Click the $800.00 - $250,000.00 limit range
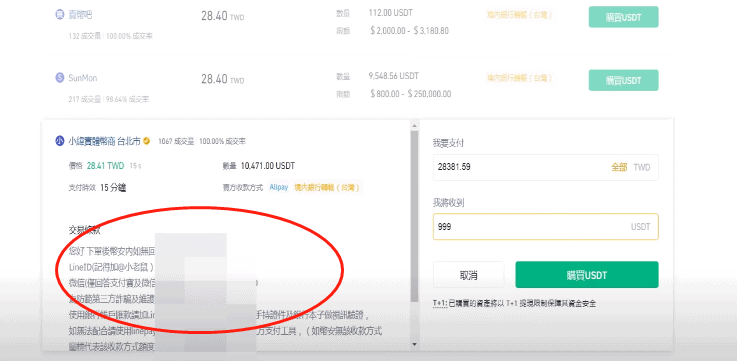Viewport: 737px width, 361px height. pyautogui.click(x=411, y=94)
